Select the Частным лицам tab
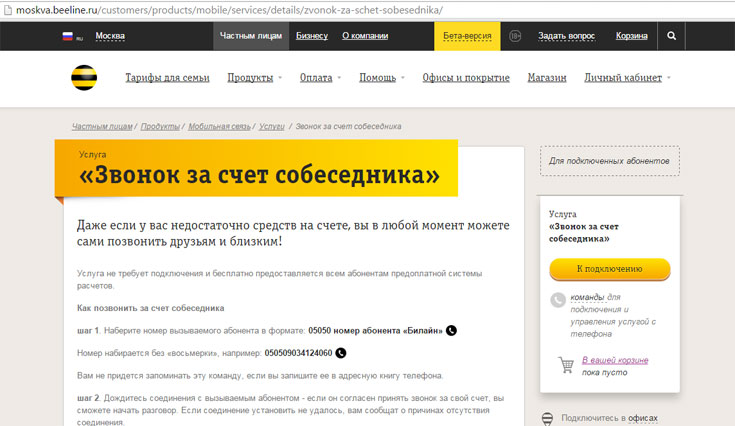The image size is (735, 426). point(251,36)
